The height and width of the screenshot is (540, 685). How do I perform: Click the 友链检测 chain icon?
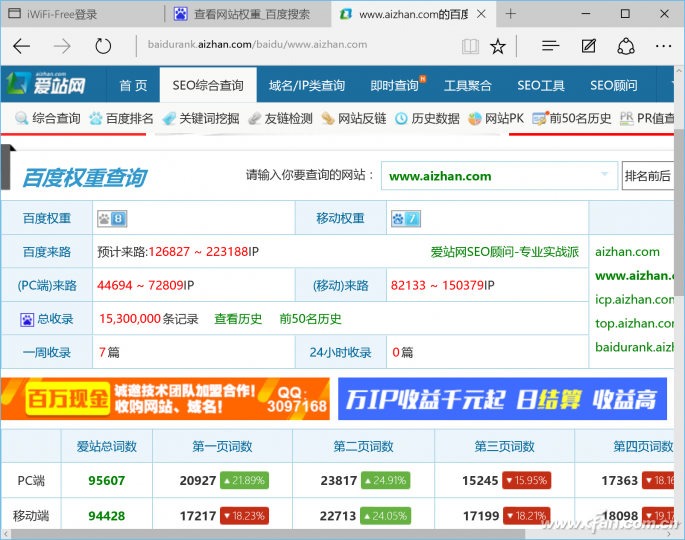point(254,118)
